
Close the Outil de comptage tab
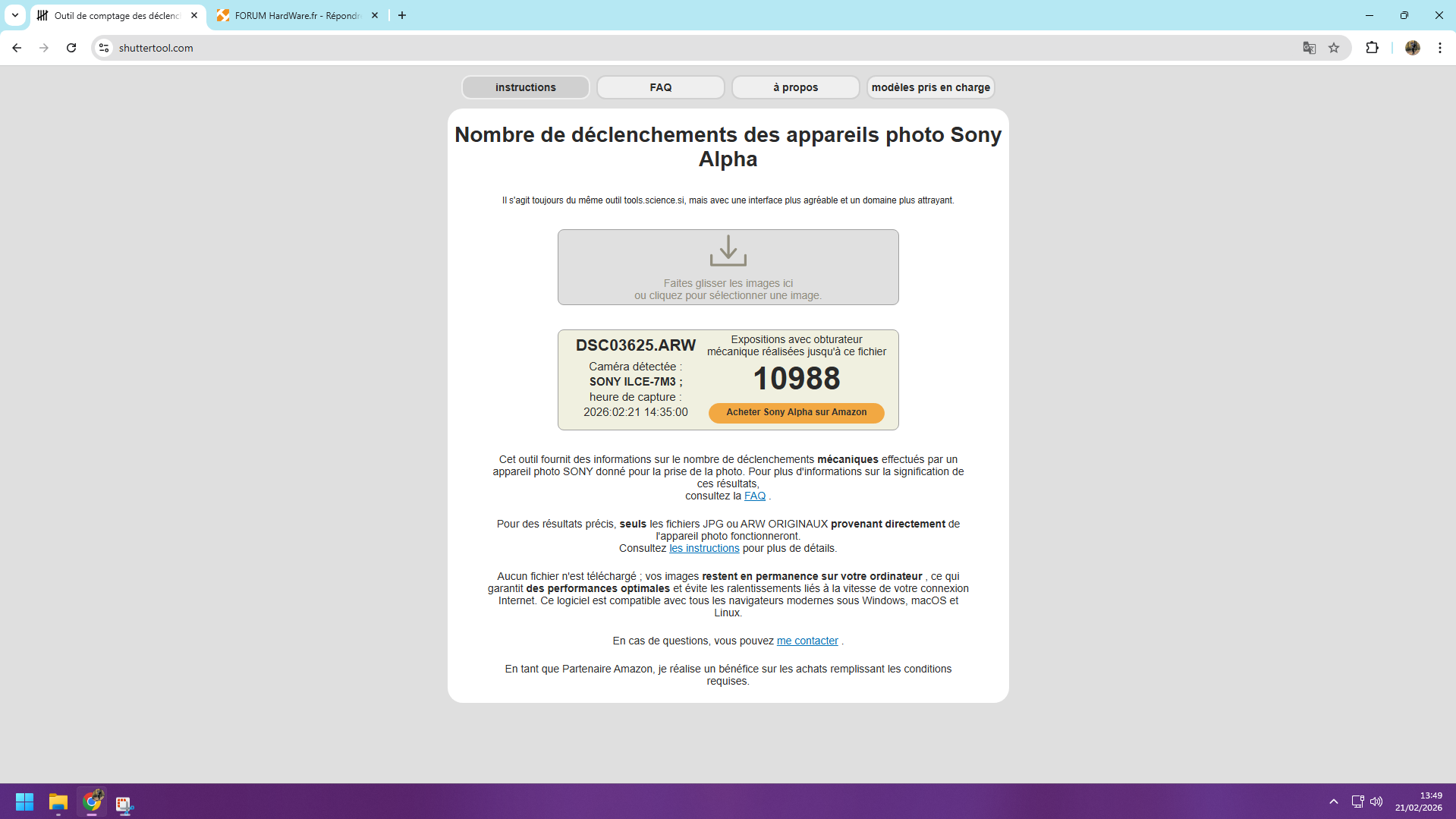(194, 15)
